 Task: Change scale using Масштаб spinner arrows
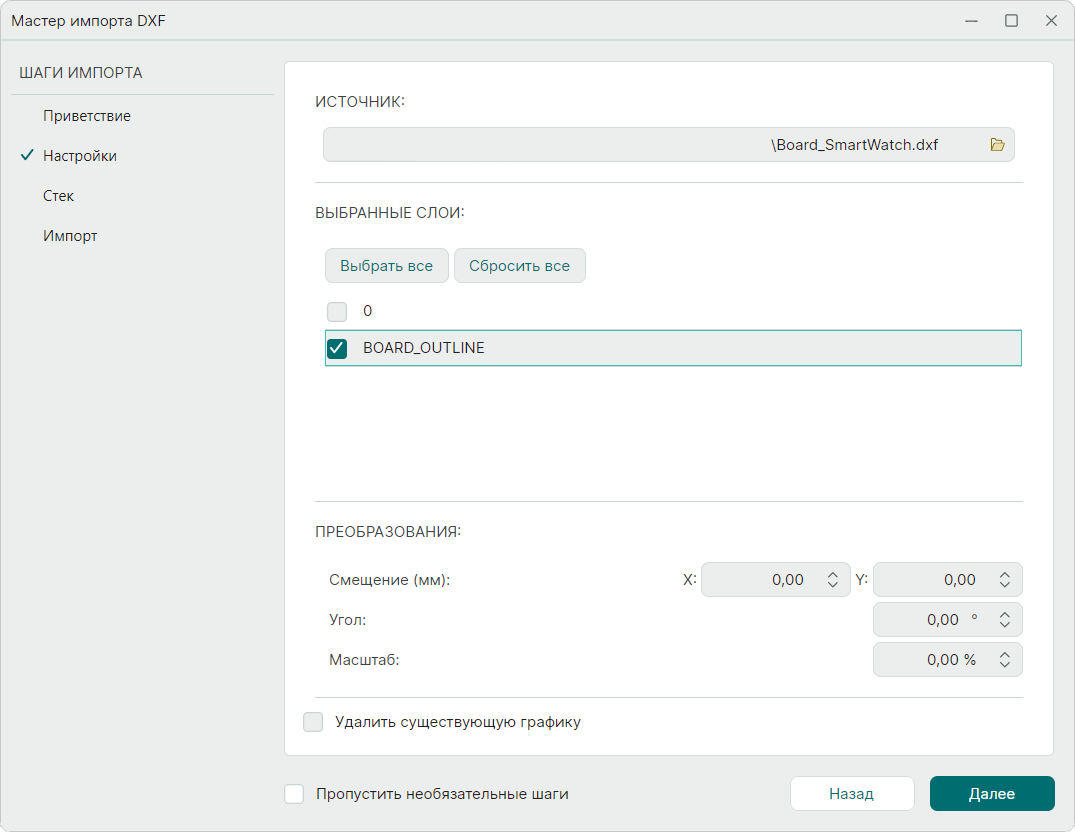1004,660
